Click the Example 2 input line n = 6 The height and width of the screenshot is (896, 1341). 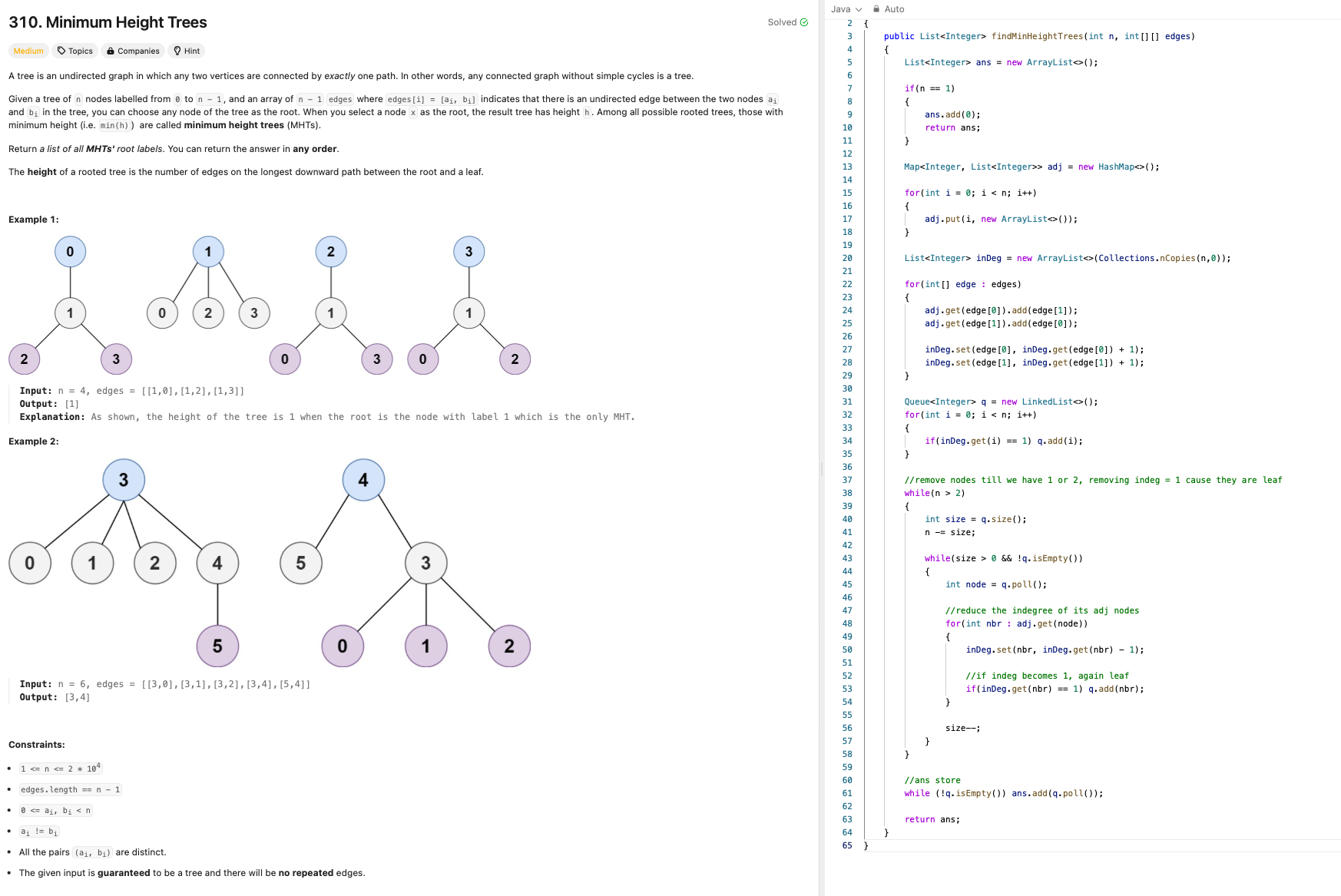165,684
